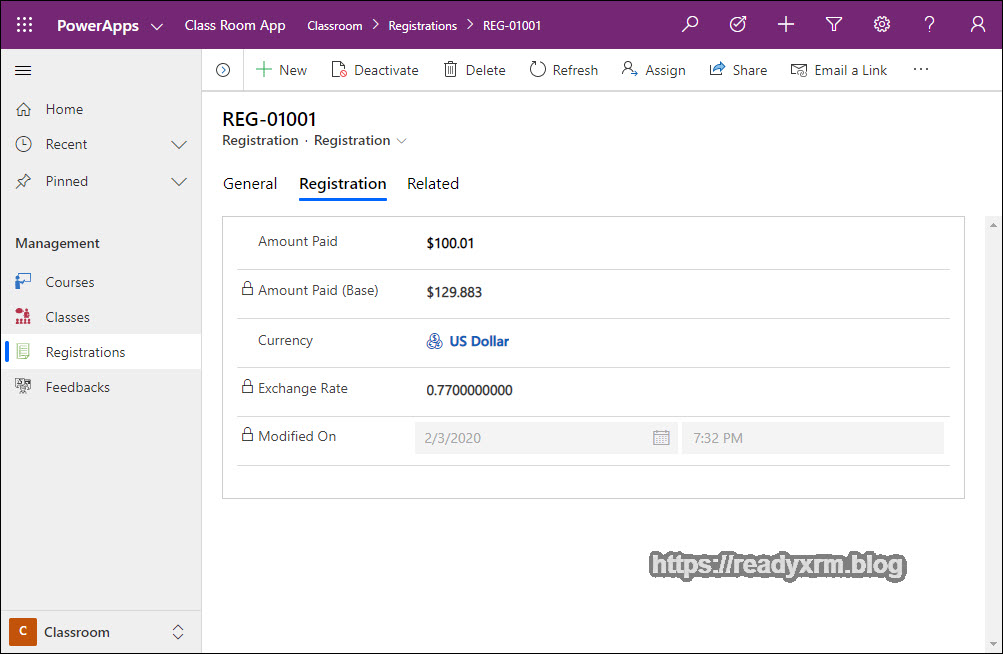
Task: Click the plus quick create icon
Action: (786, 25)
